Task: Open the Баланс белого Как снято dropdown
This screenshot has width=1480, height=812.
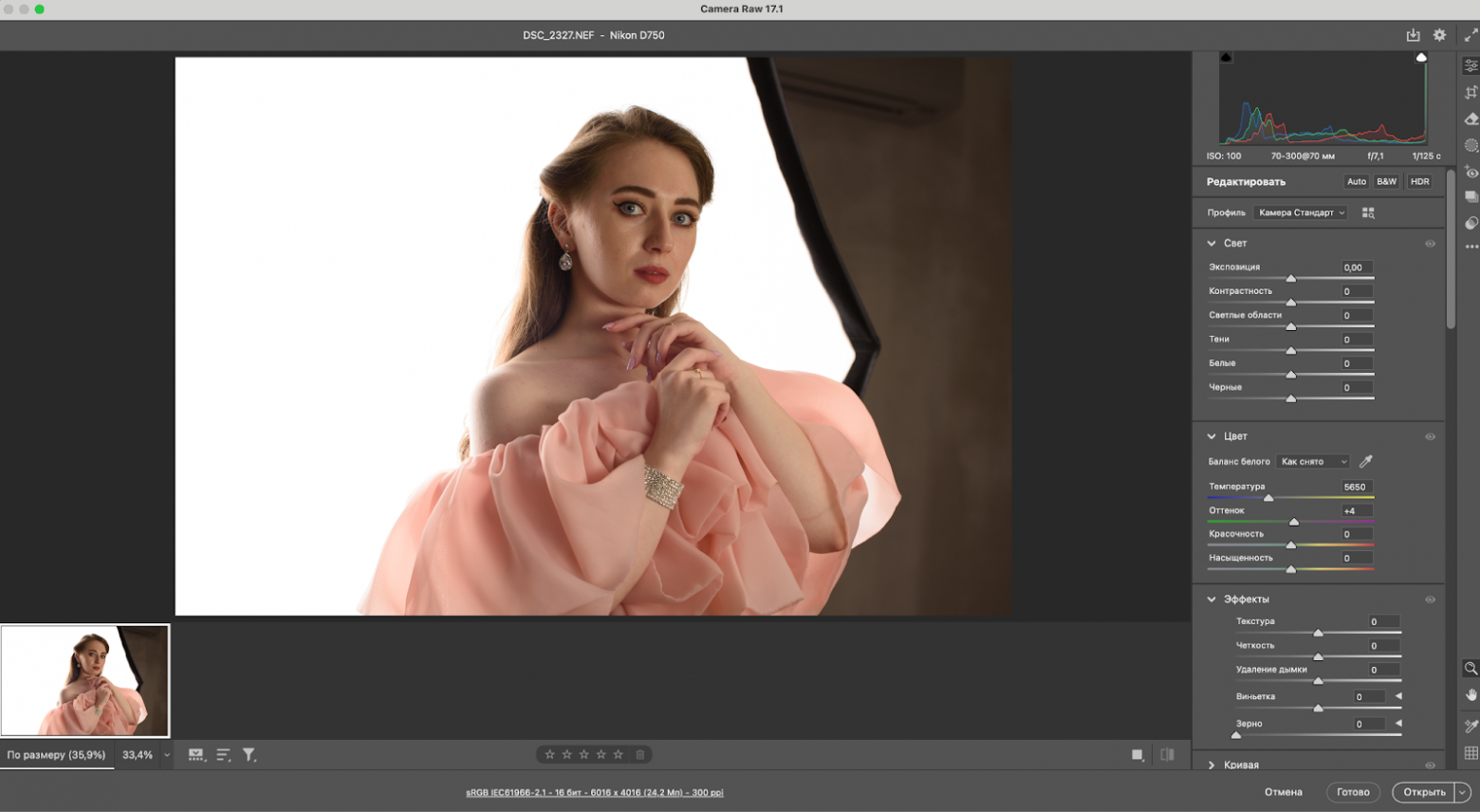Action: pos(1313,462)
